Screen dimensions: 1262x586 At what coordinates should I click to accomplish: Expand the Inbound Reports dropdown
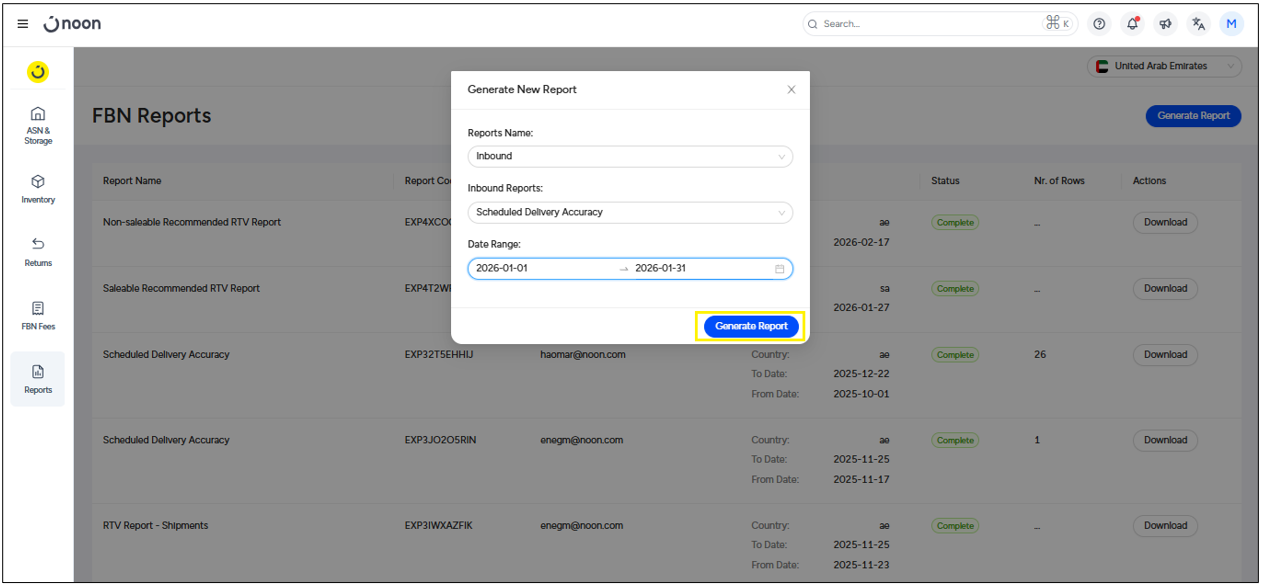point(630,212)
